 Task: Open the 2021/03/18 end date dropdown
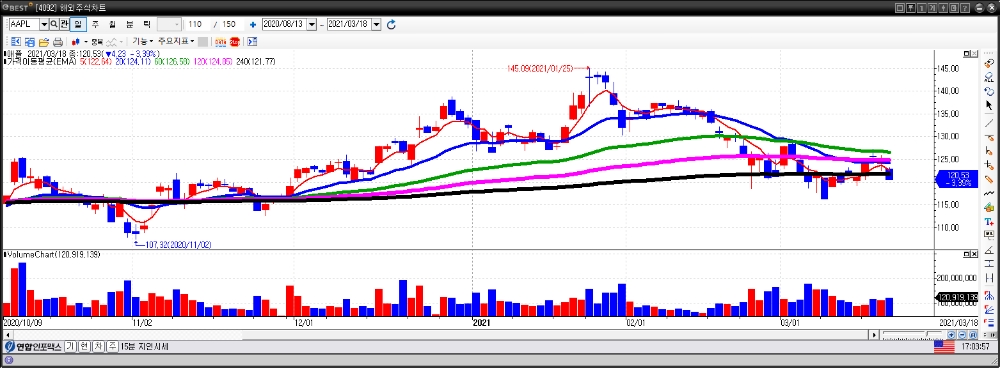(376, 24)
